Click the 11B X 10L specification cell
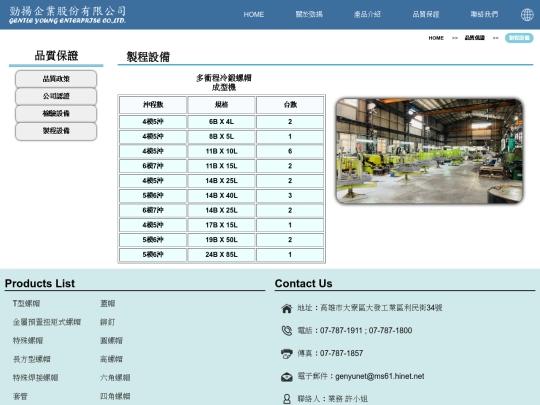 point(221,152)
